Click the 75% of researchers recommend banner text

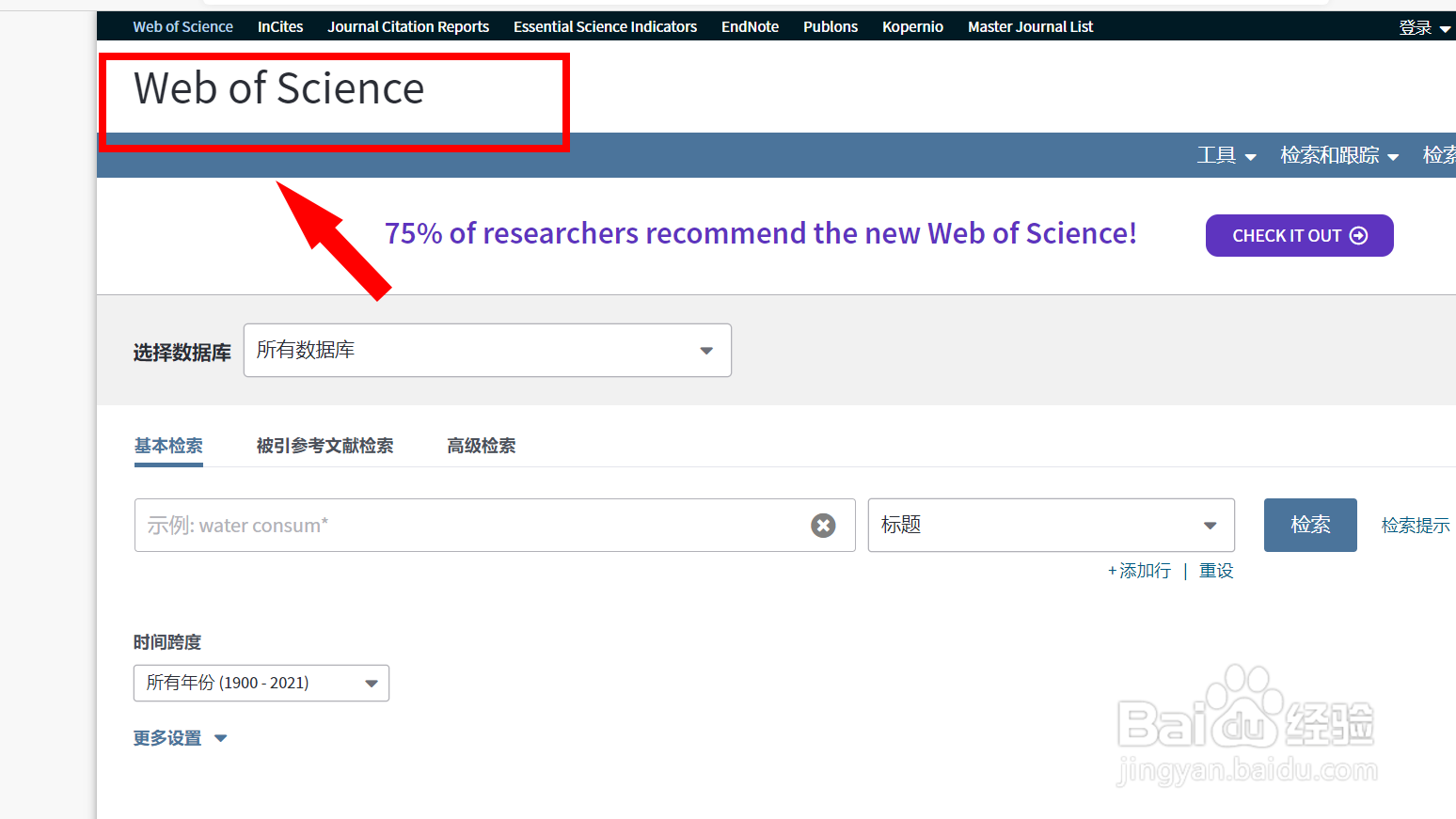tap(760, 233)
